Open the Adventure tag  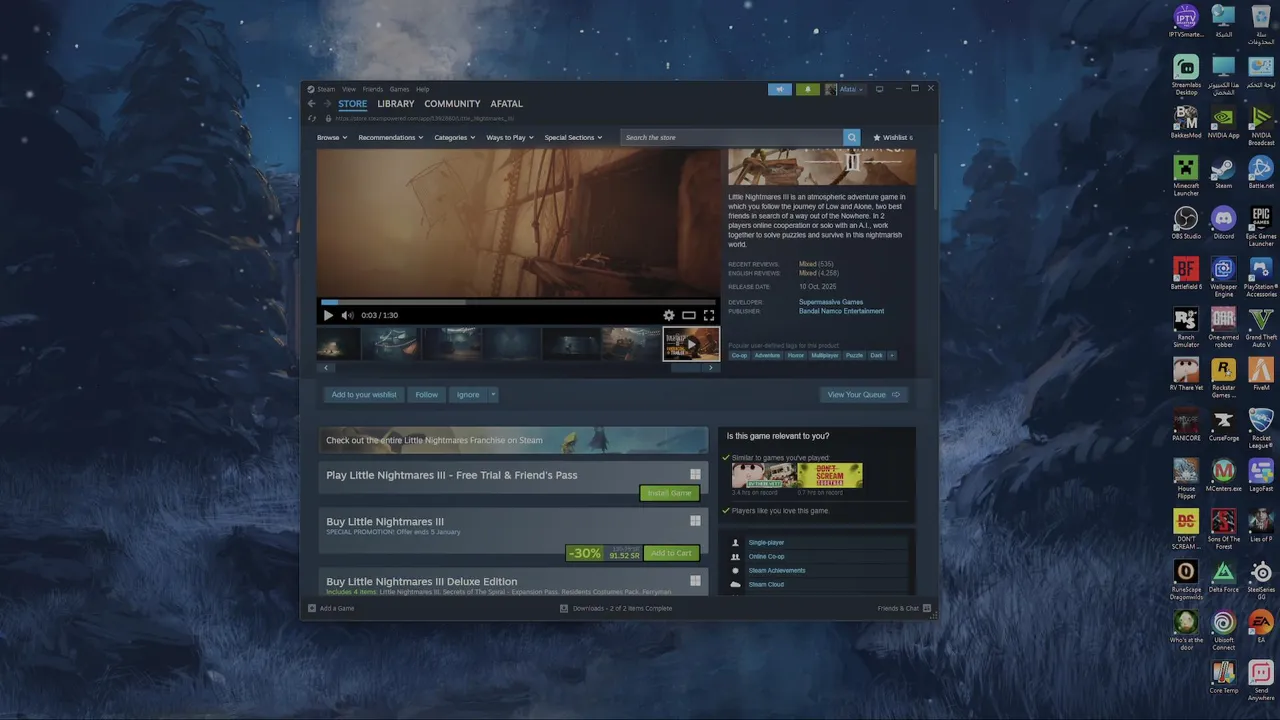coord(767,355)
